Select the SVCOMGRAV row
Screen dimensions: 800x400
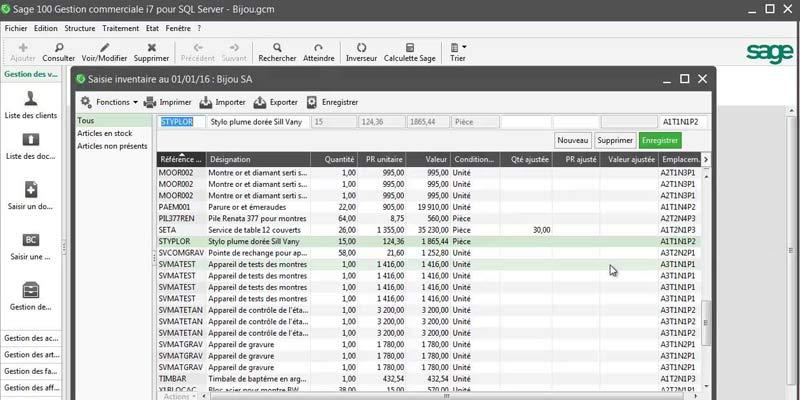click(x=429, y=253)
